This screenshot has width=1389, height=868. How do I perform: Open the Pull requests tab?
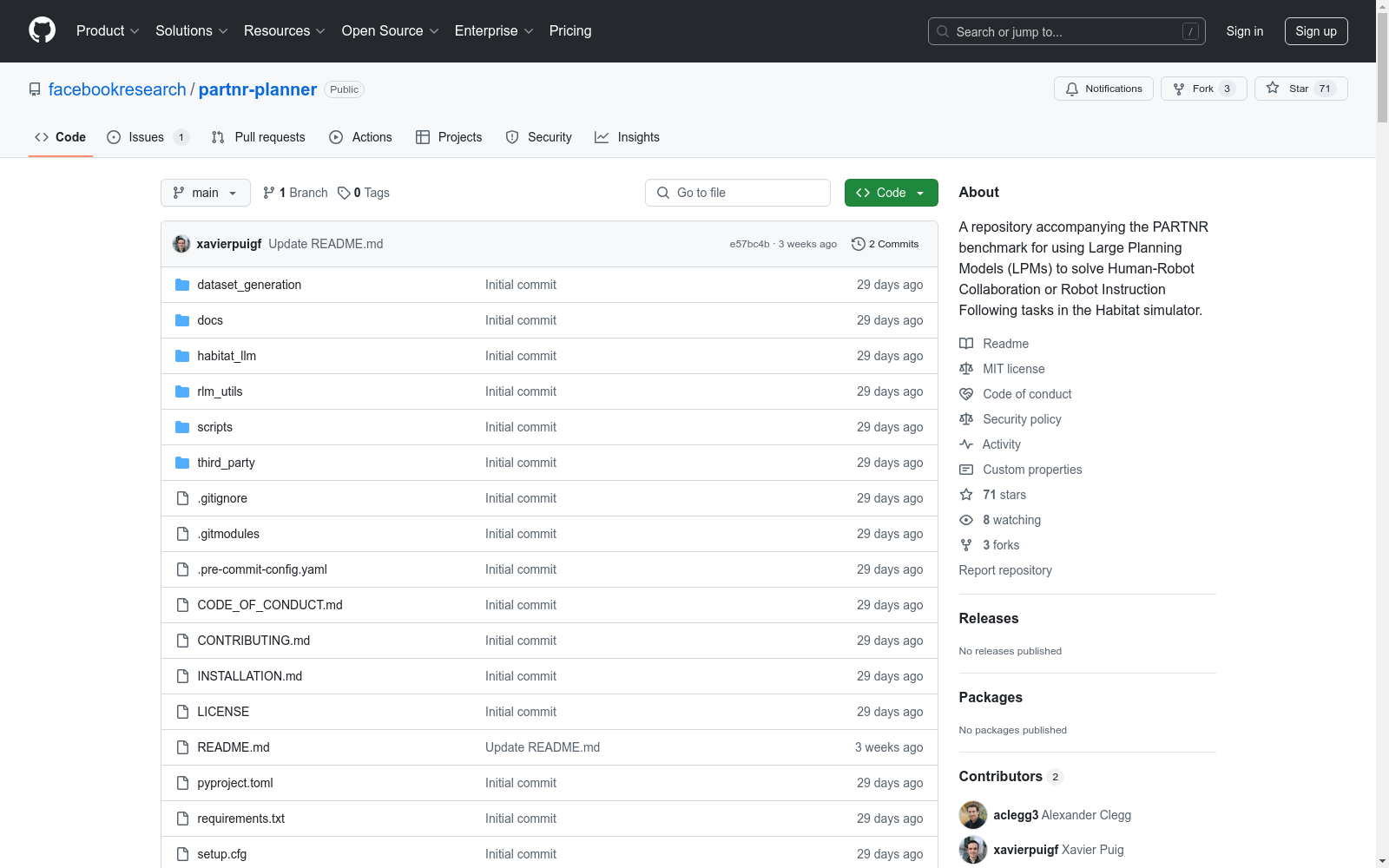[259, 137]
